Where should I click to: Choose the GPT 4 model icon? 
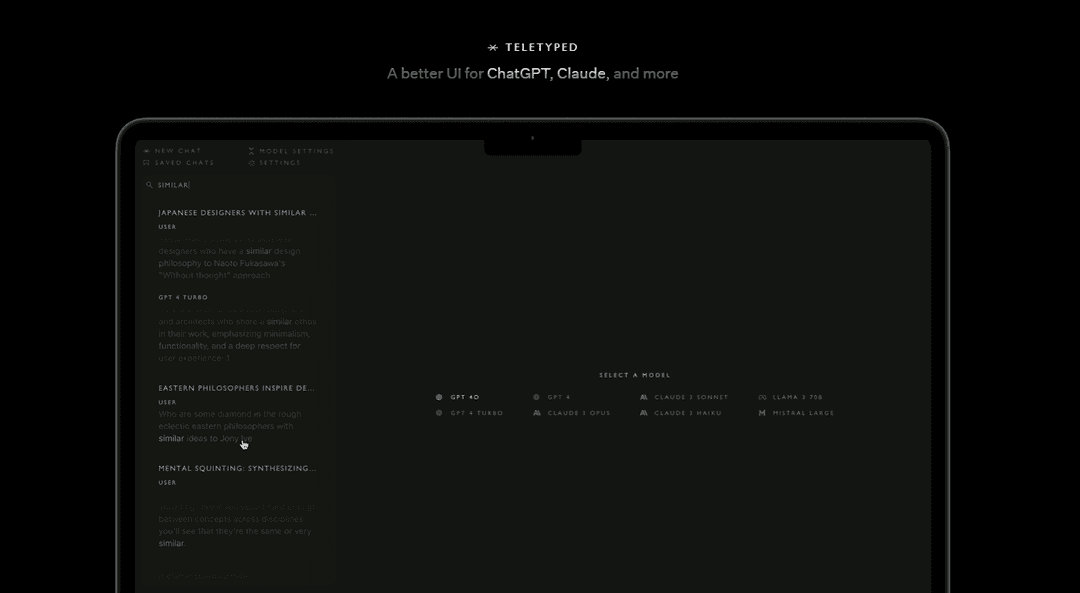(x=536, y=397)
